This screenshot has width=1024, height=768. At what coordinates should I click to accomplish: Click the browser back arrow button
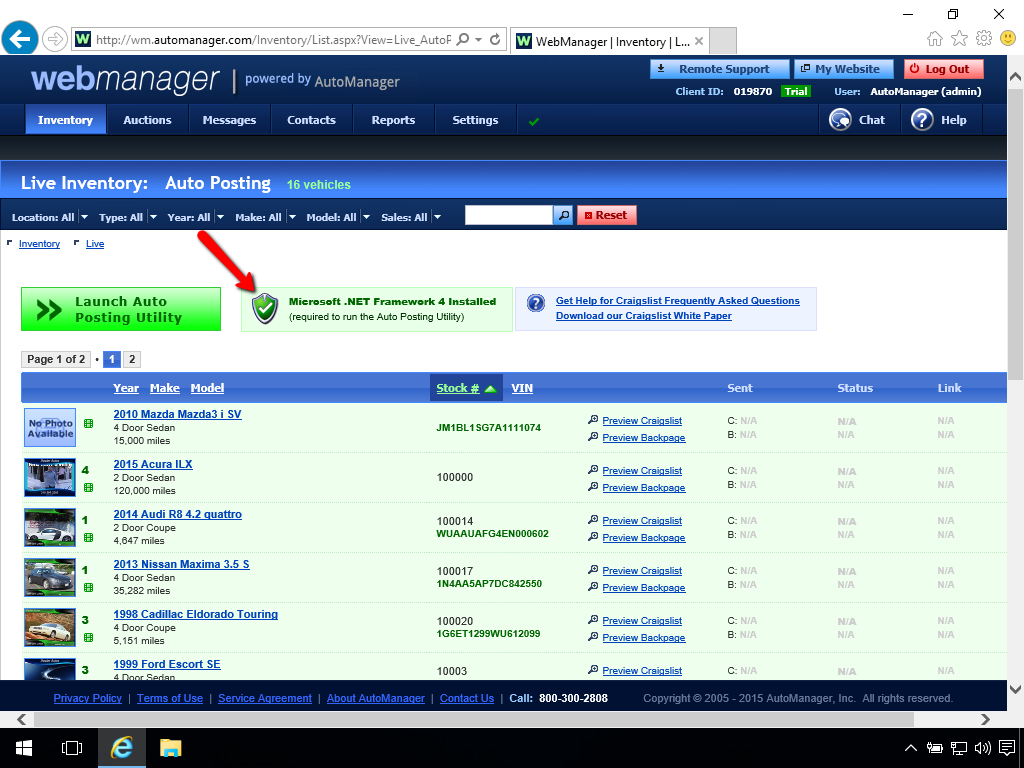click(20, 39)
